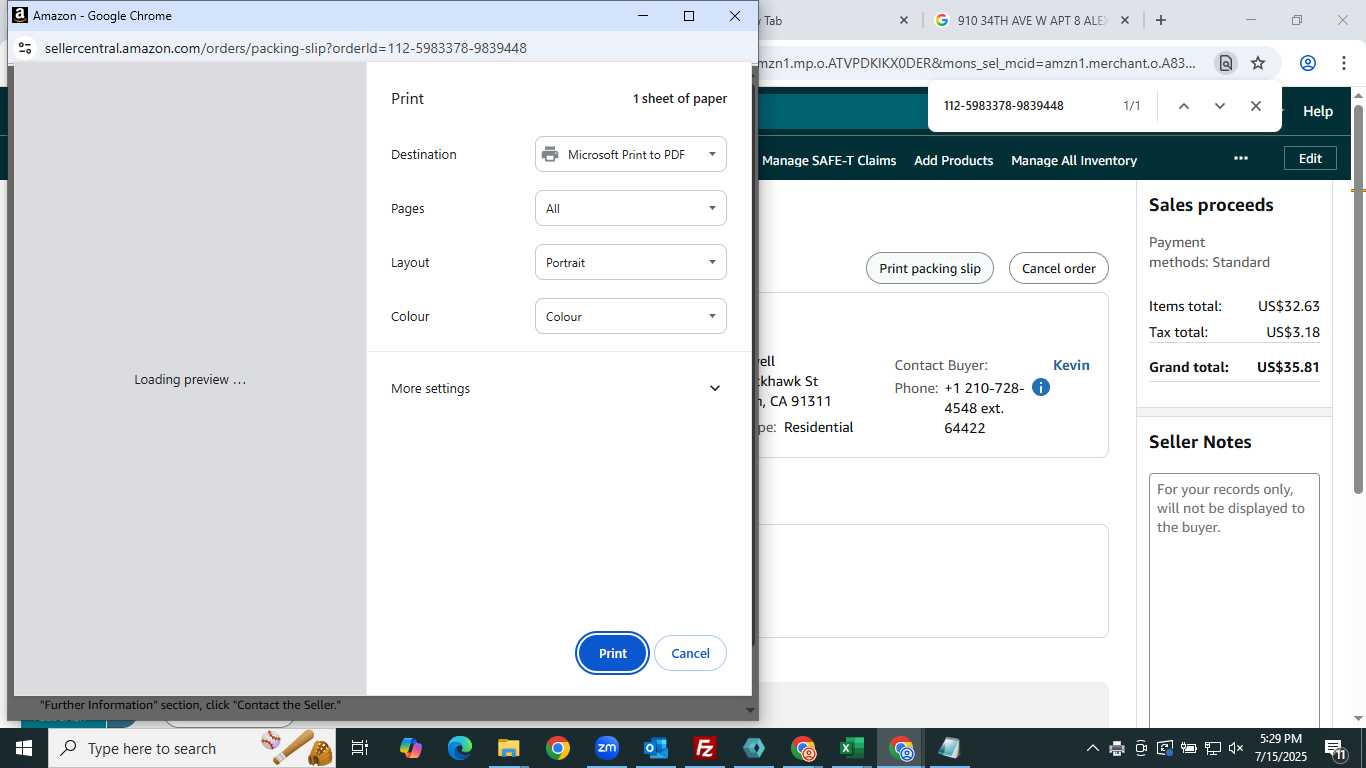This screenshot has height=768, width=1366.
Task: Click the site info icon in popup address bar
Action: (25, 48)
